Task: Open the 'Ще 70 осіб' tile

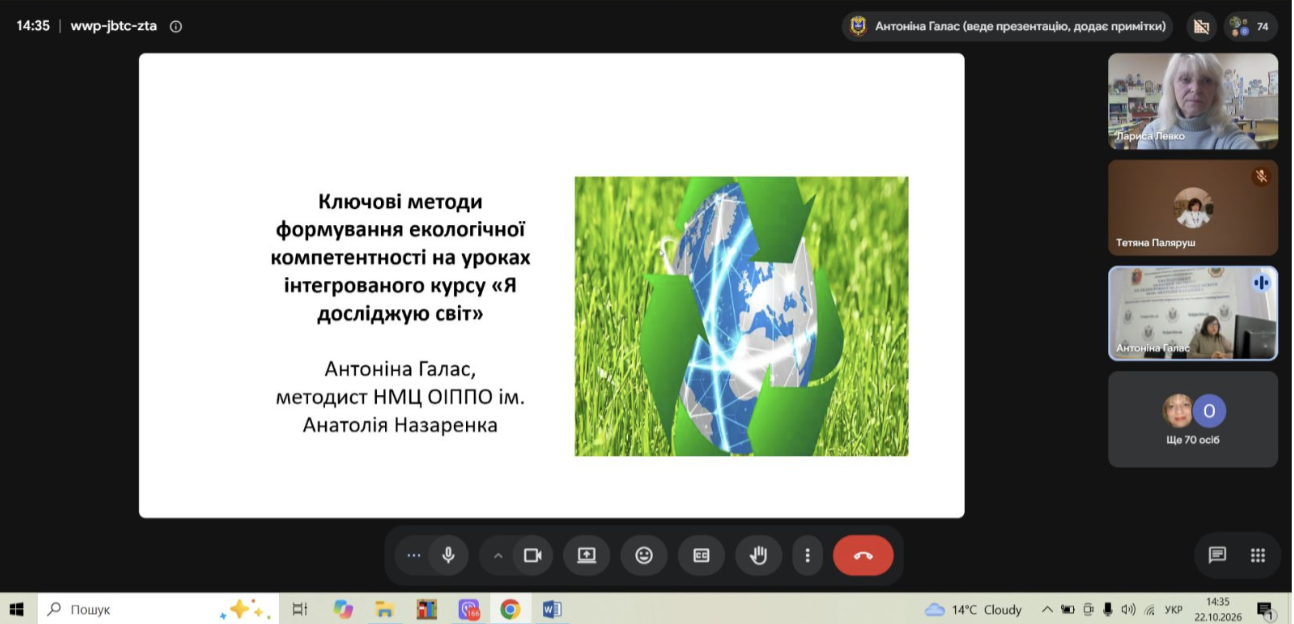Action: [x=1193, y=419]
